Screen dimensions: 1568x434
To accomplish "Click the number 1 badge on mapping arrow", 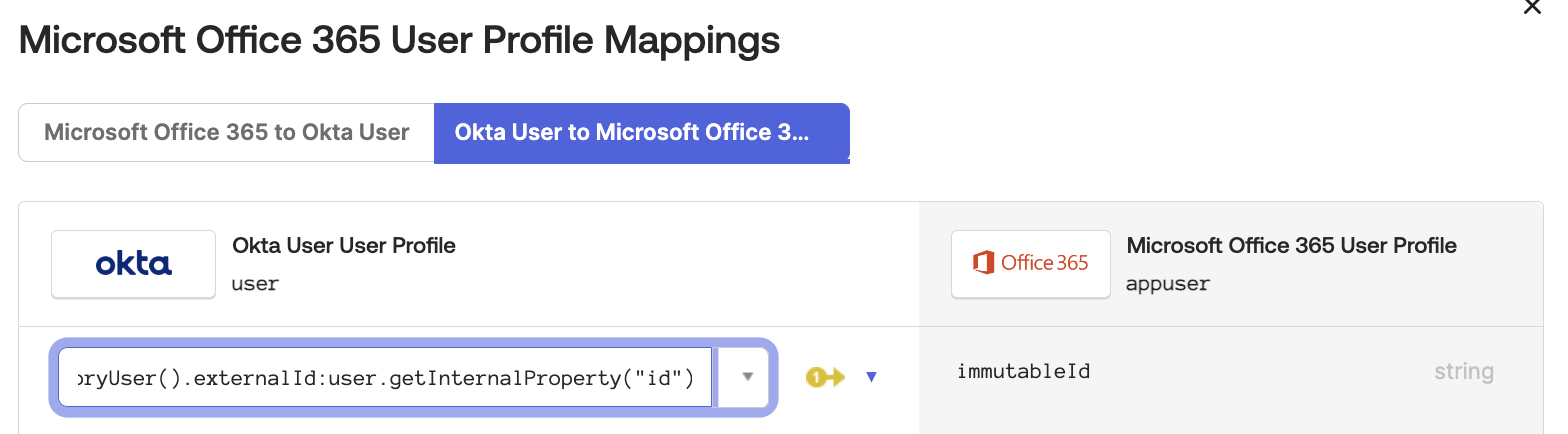I will (x=814, y=377).
